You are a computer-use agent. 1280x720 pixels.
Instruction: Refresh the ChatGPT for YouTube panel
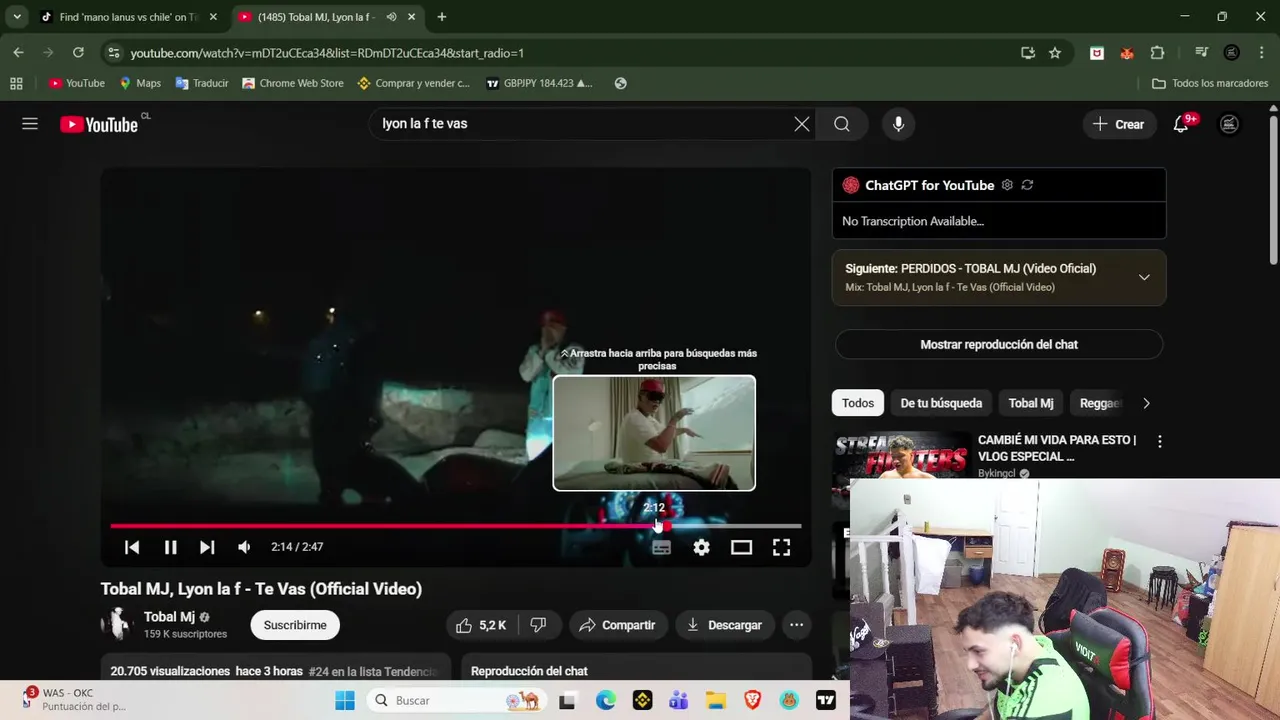coord(1027,185)
